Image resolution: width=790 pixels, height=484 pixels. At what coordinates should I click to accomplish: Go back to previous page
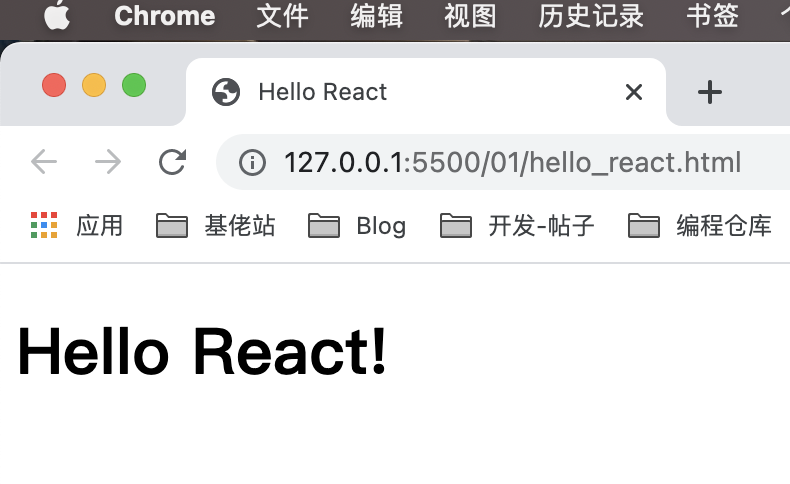44,162
